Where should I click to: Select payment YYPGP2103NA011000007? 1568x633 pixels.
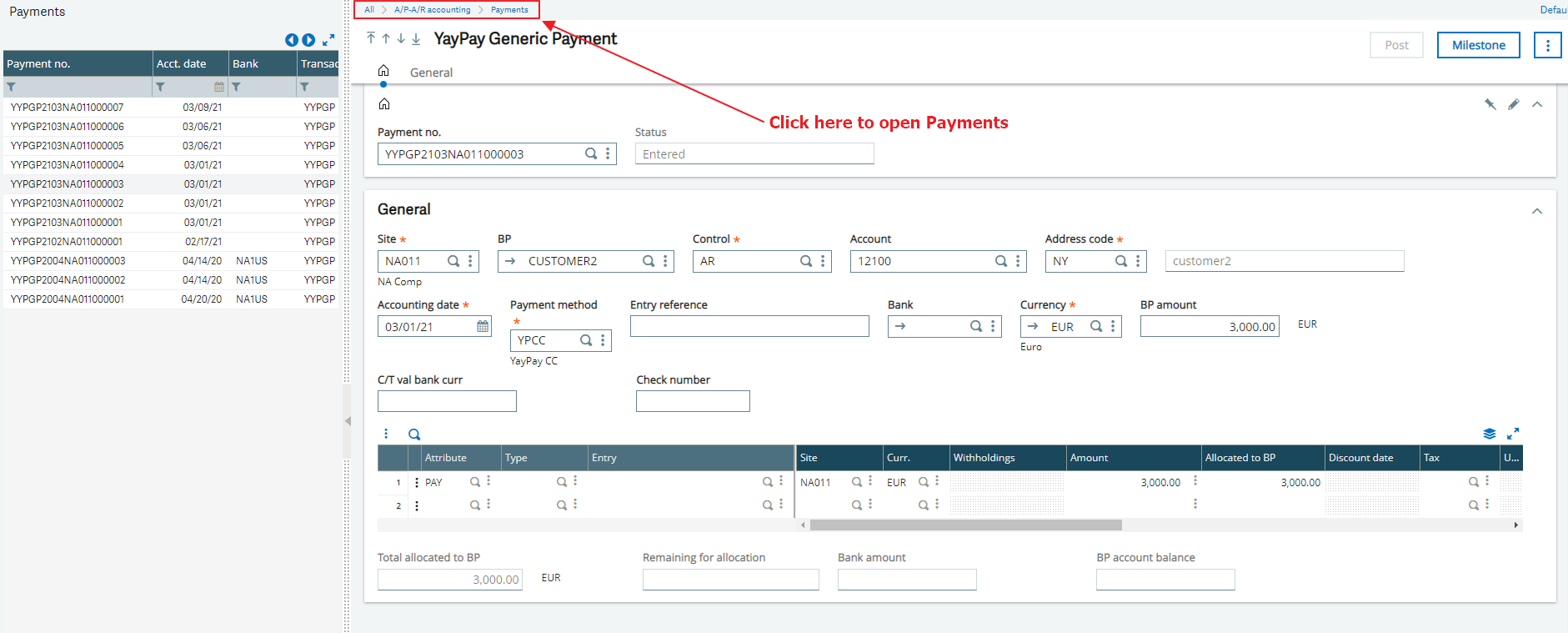tap(67, 108)
